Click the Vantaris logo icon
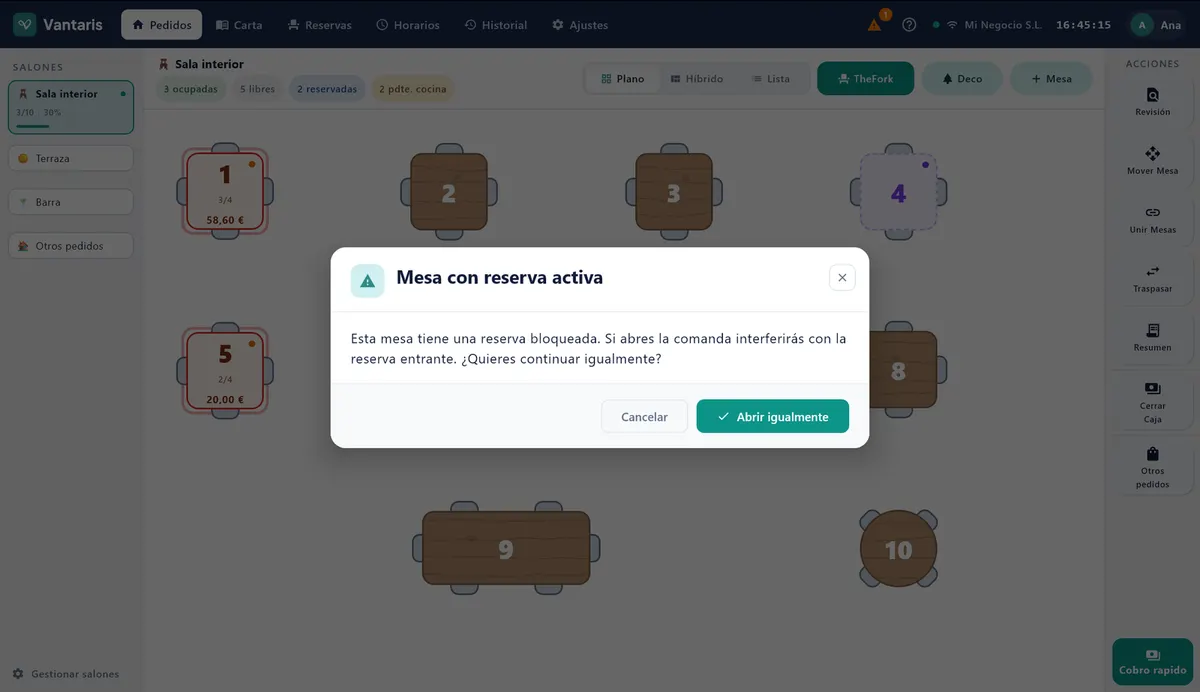Screen dimensions: 1200x692 tap(25, 25)
